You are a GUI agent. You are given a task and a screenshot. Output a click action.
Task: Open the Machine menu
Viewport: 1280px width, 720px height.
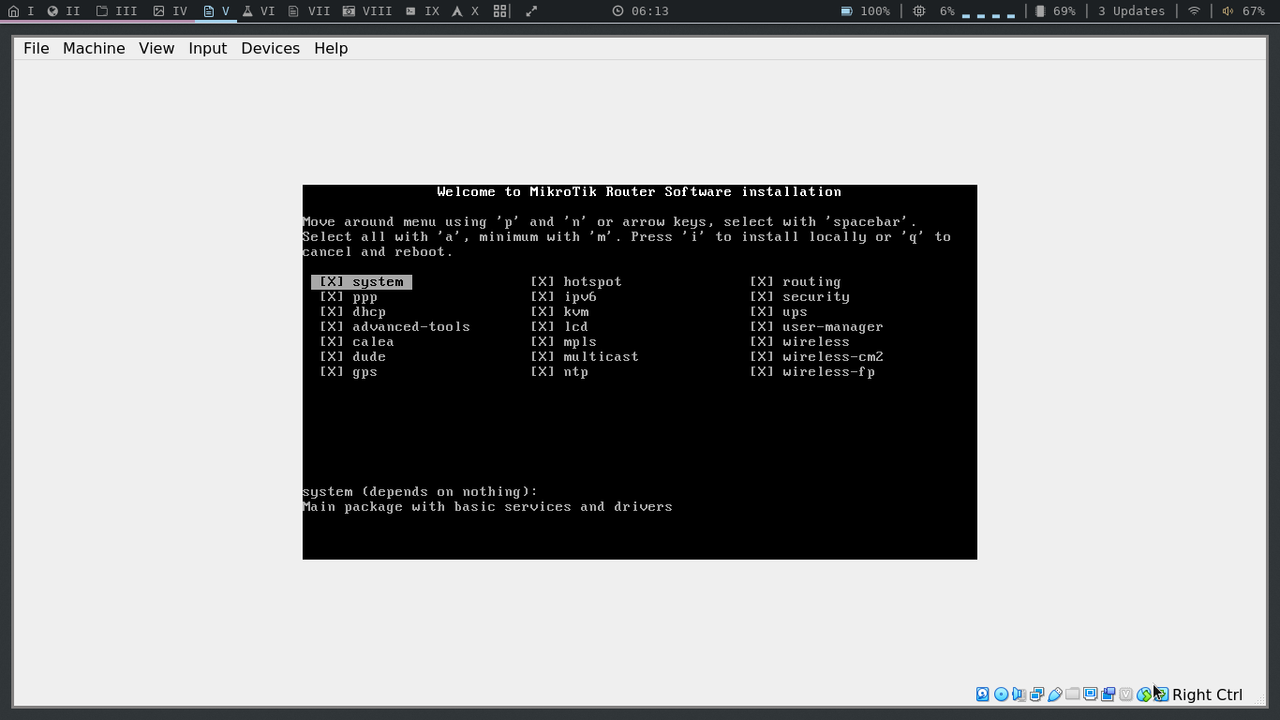94,48
